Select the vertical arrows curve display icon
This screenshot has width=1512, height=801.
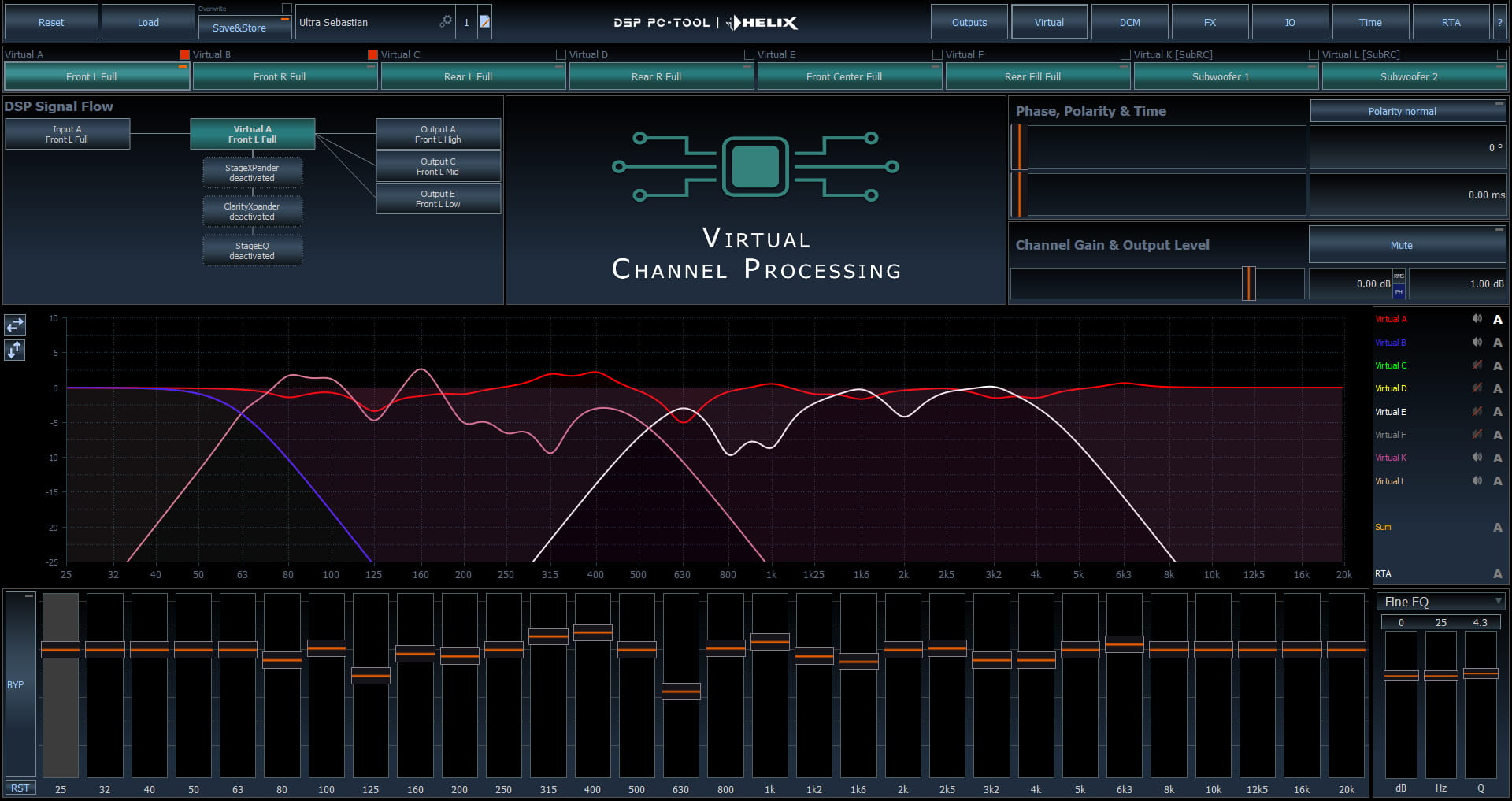14,350
